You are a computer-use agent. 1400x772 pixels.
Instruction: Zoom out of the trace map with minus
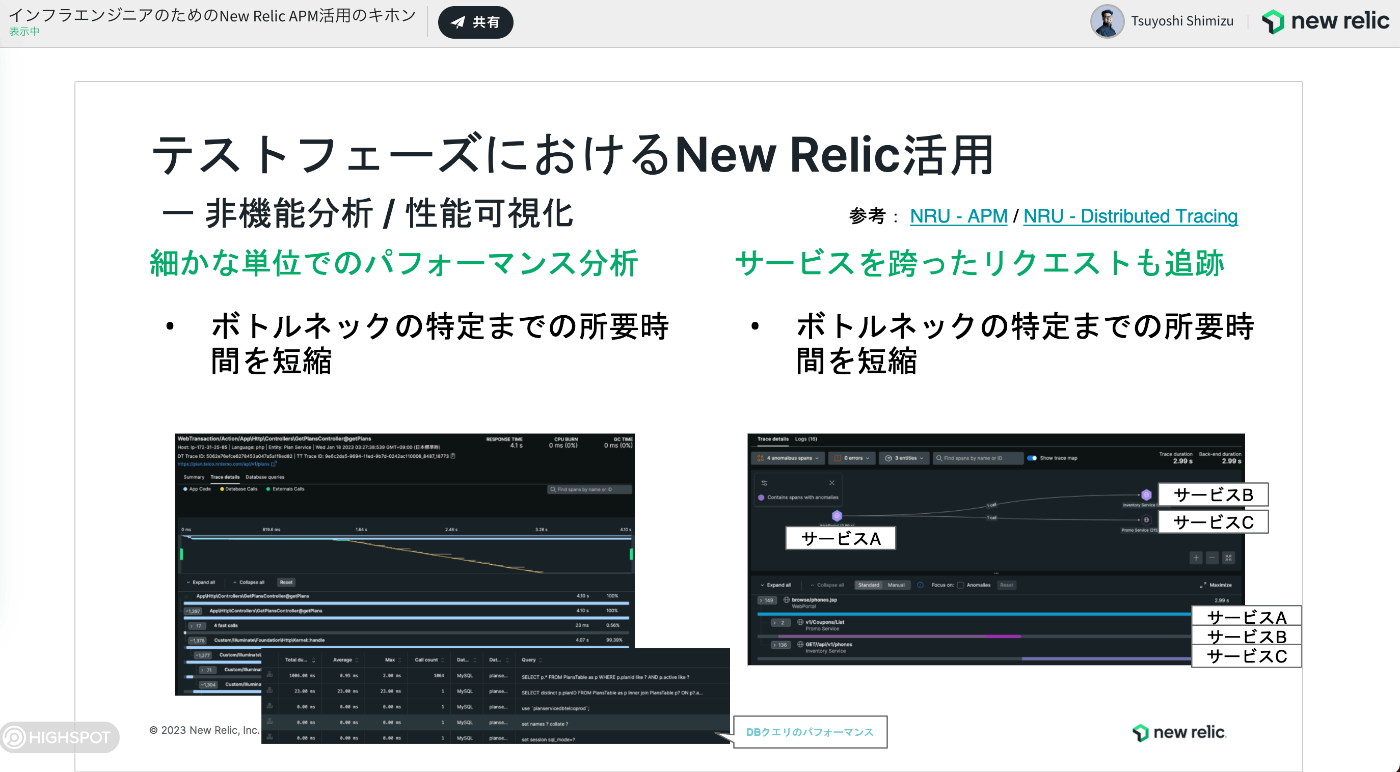click(1212, 558)
